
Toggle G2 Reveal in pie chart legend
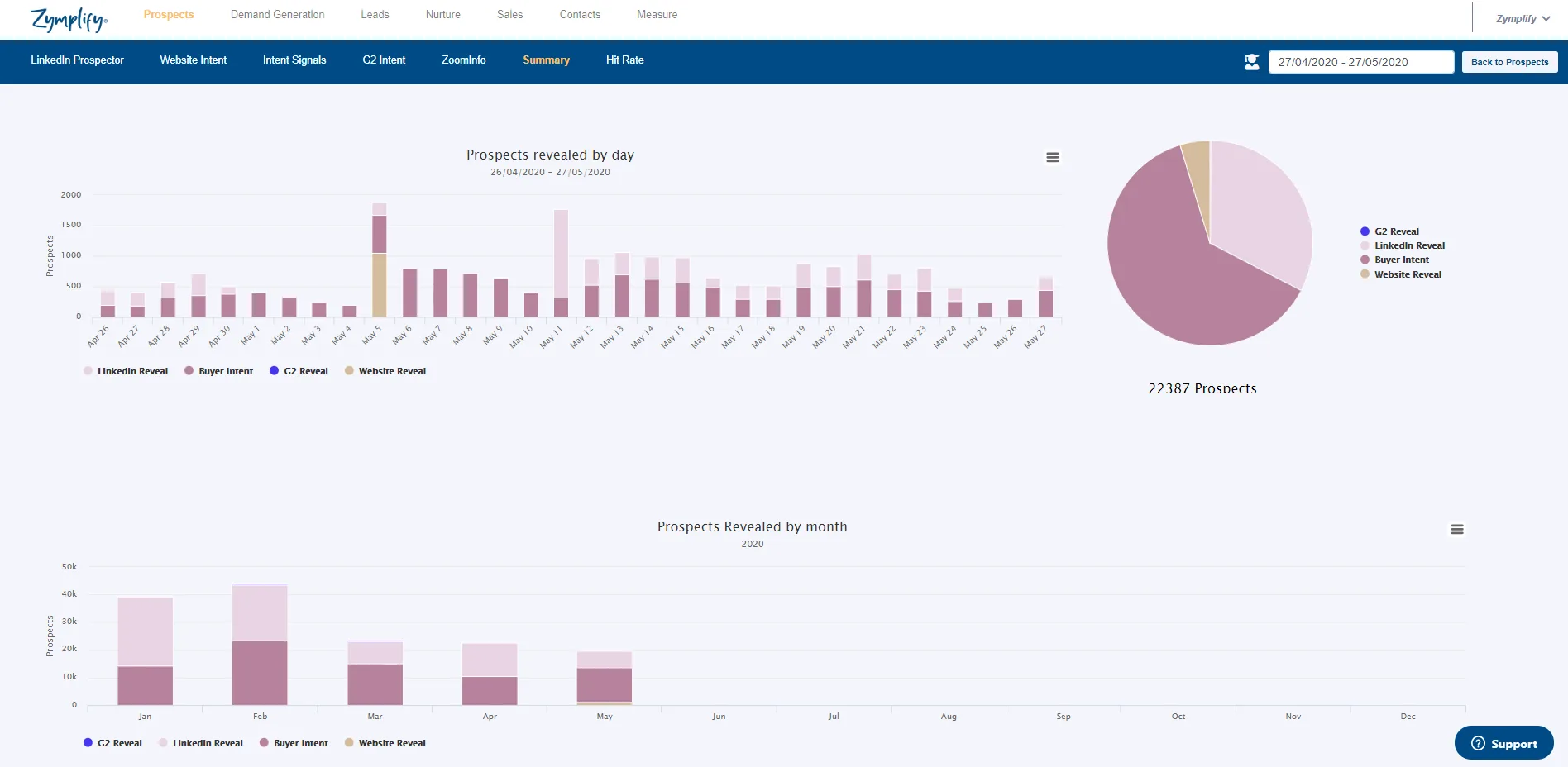click(1389, 231)
